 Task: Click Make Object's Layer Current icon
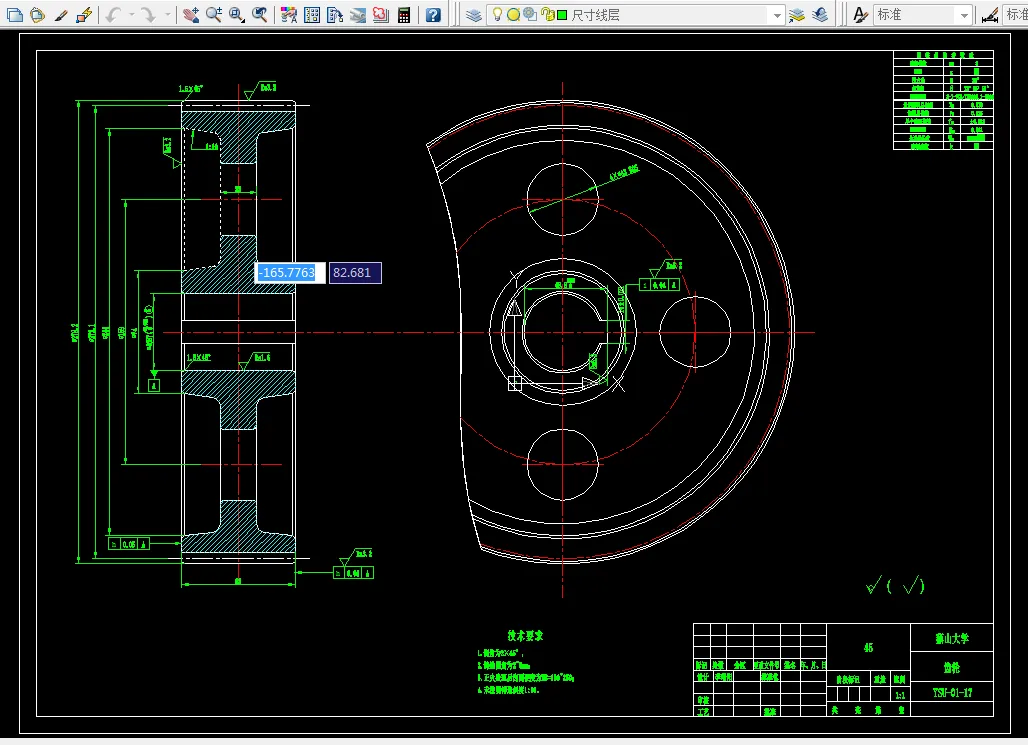(x=797, y=14)
